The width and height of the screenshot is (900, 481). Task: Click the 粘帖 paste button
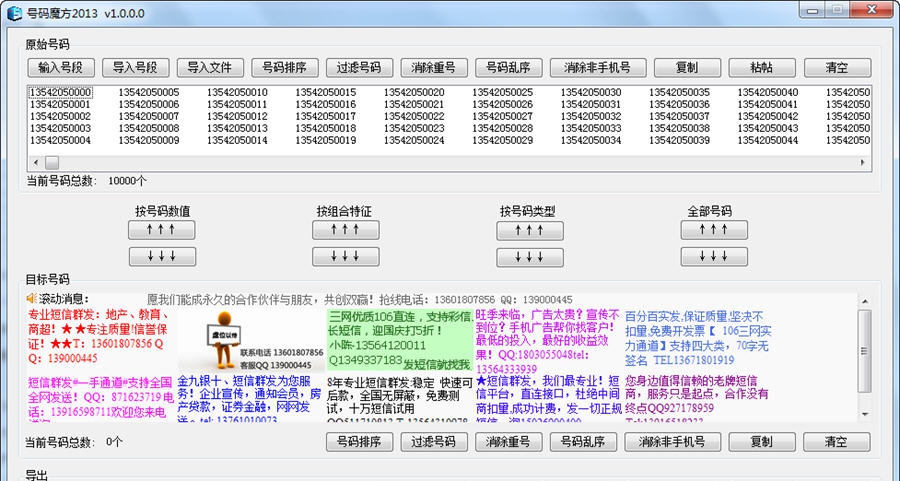pos(762,67)
